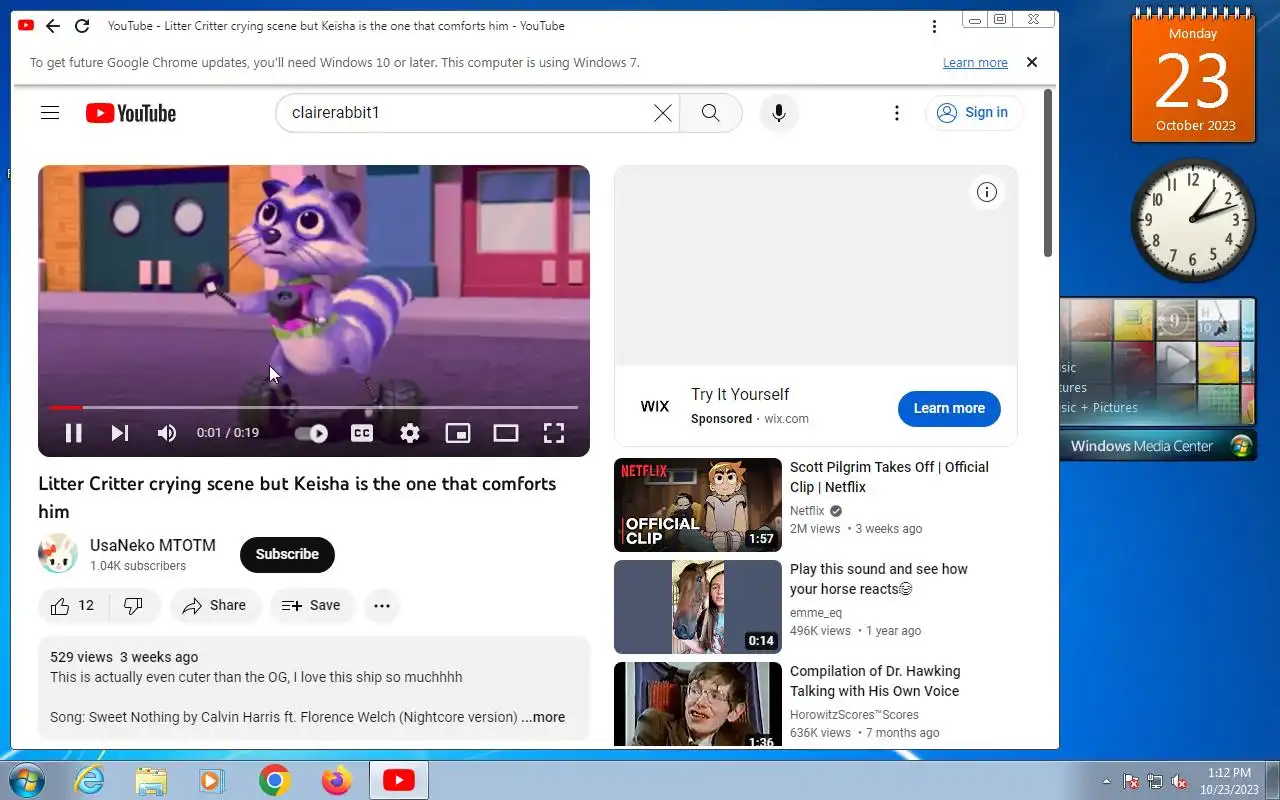Viewport: 1280px width, 800px height.
Task: Enable the miniplayer
Action: click(458, 433)
